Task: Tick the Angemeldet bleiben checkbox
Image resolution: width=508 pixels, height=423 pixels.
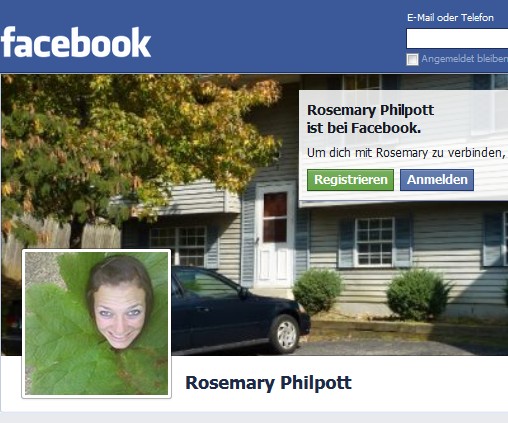Action: pos(412,59)
